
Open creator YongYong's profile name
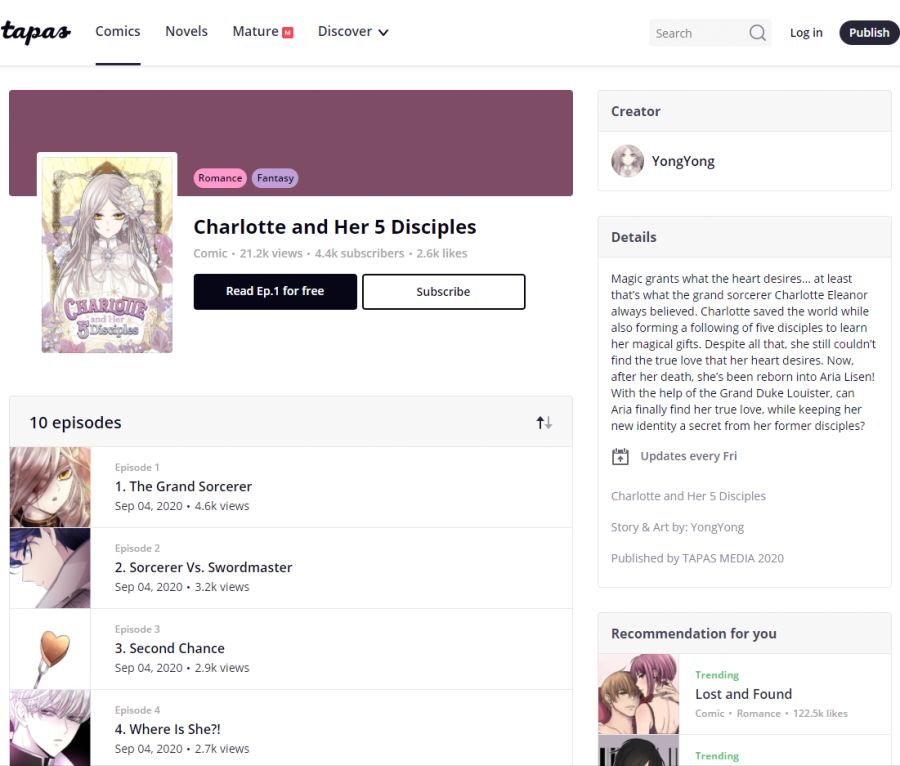point(683,161)
